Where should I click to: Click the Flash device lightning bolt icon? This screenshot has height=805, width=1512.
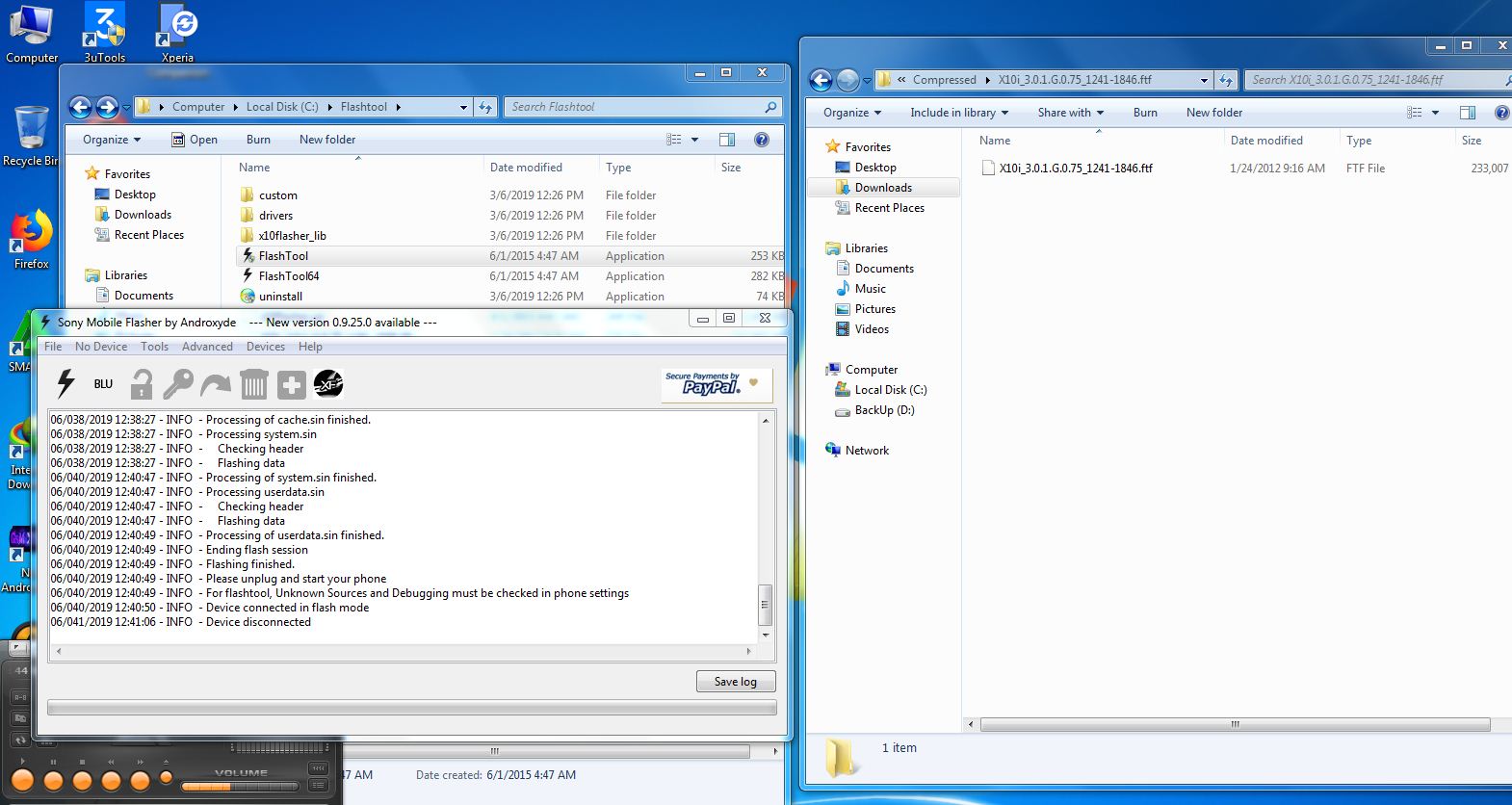tap(65, 383)
